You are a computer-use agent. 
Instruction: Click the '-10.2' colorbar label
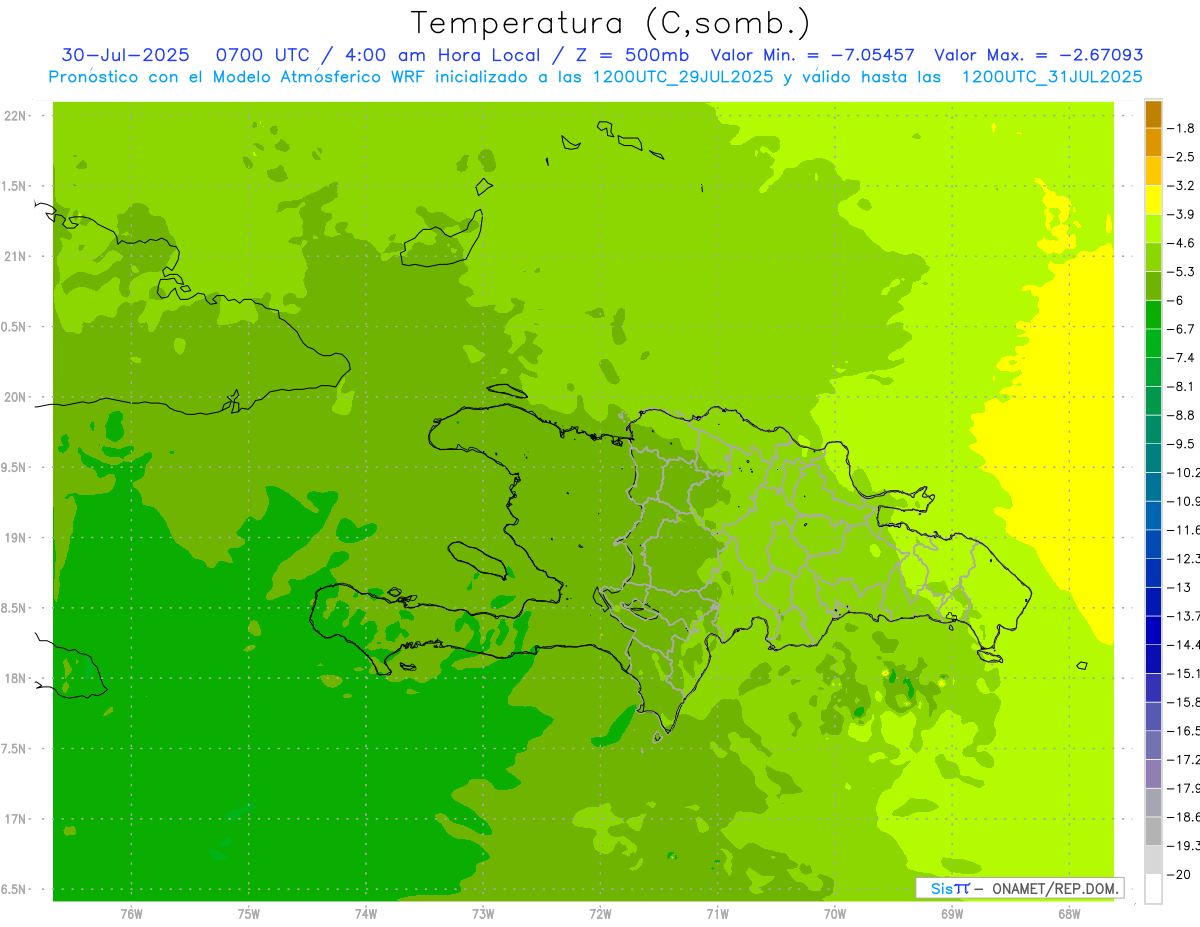1184,472
